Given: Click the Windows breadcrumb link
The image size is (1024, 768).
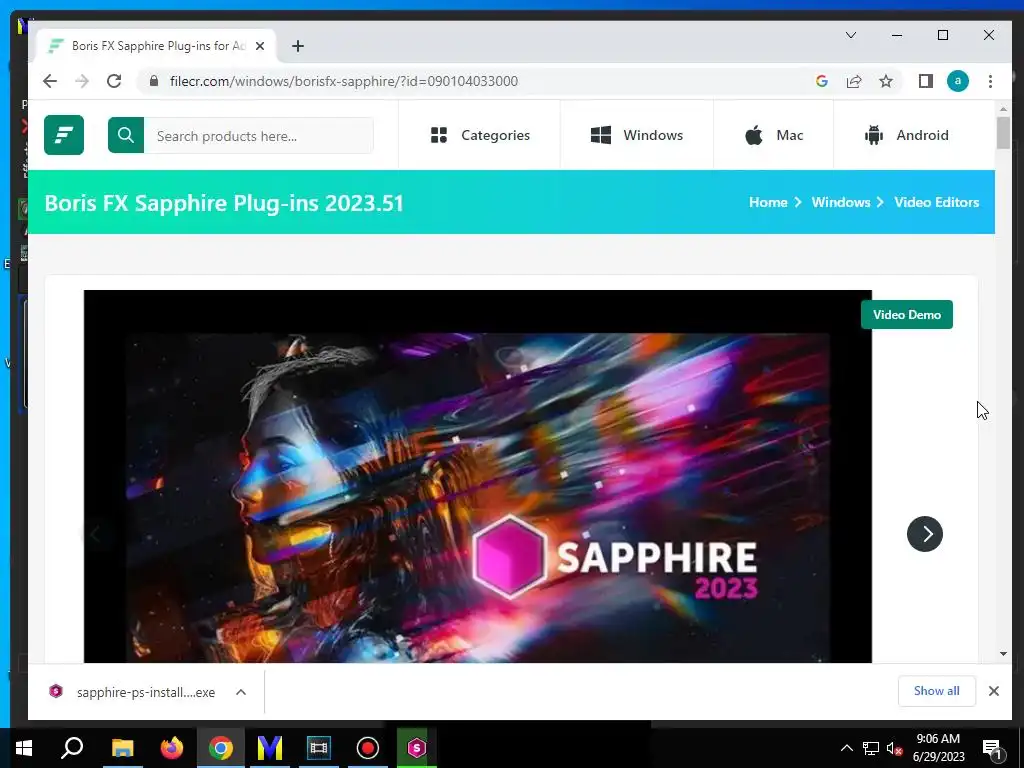Looking at the screenshot, I should pyautogui.click(x=840, y=202).
